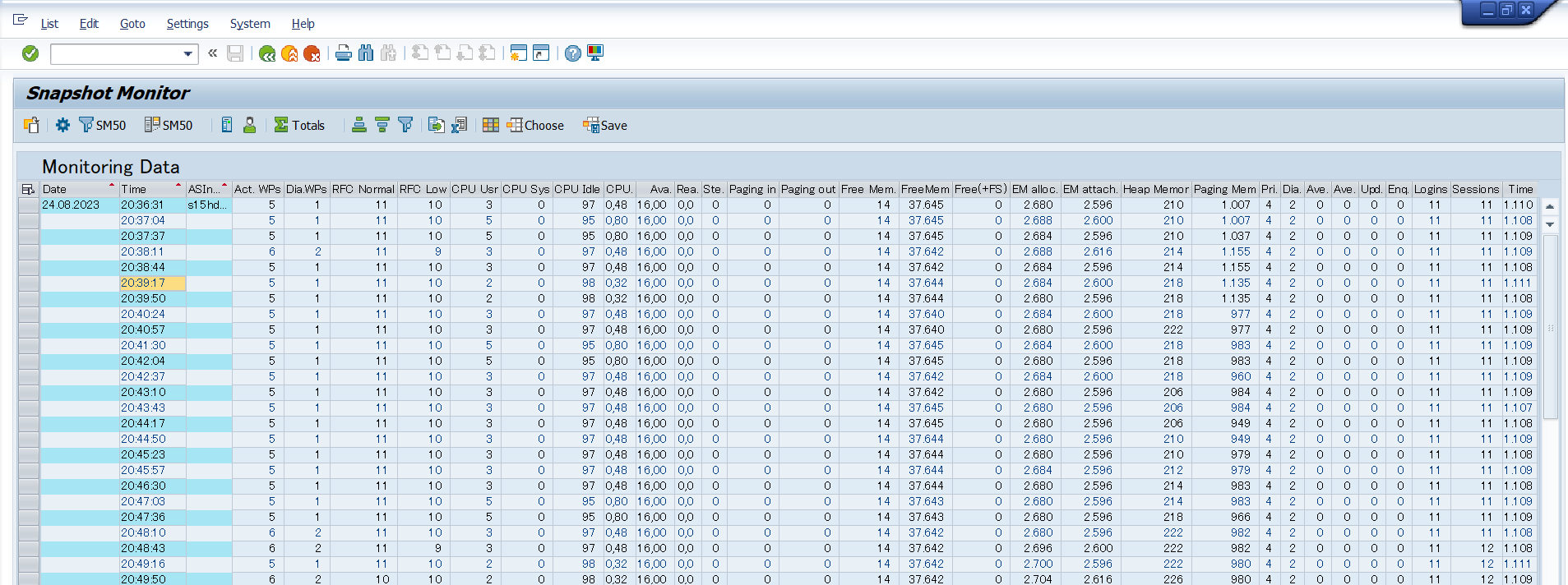Click the table's vertical scrollbar down arrow
The image size is (1568, 585).
1550,224
